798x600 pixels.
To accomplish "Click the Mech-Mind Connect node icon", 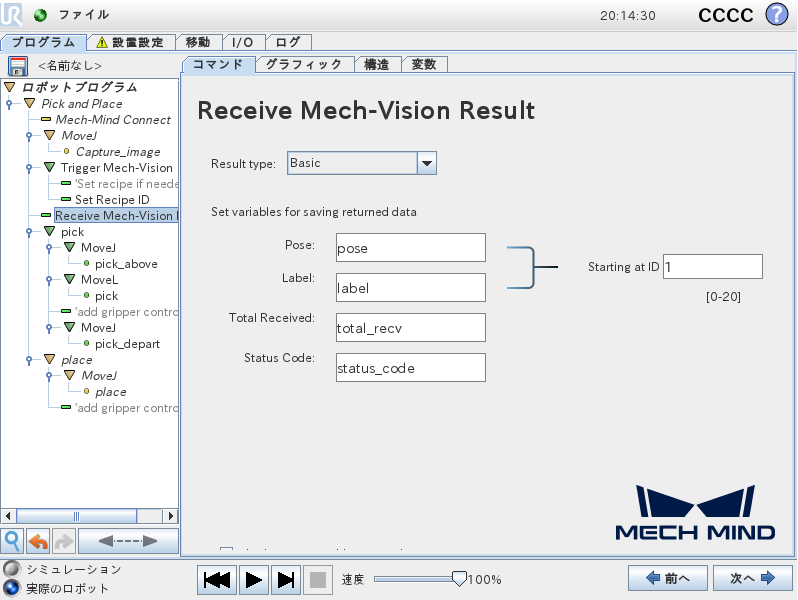I will pos(46,119).
